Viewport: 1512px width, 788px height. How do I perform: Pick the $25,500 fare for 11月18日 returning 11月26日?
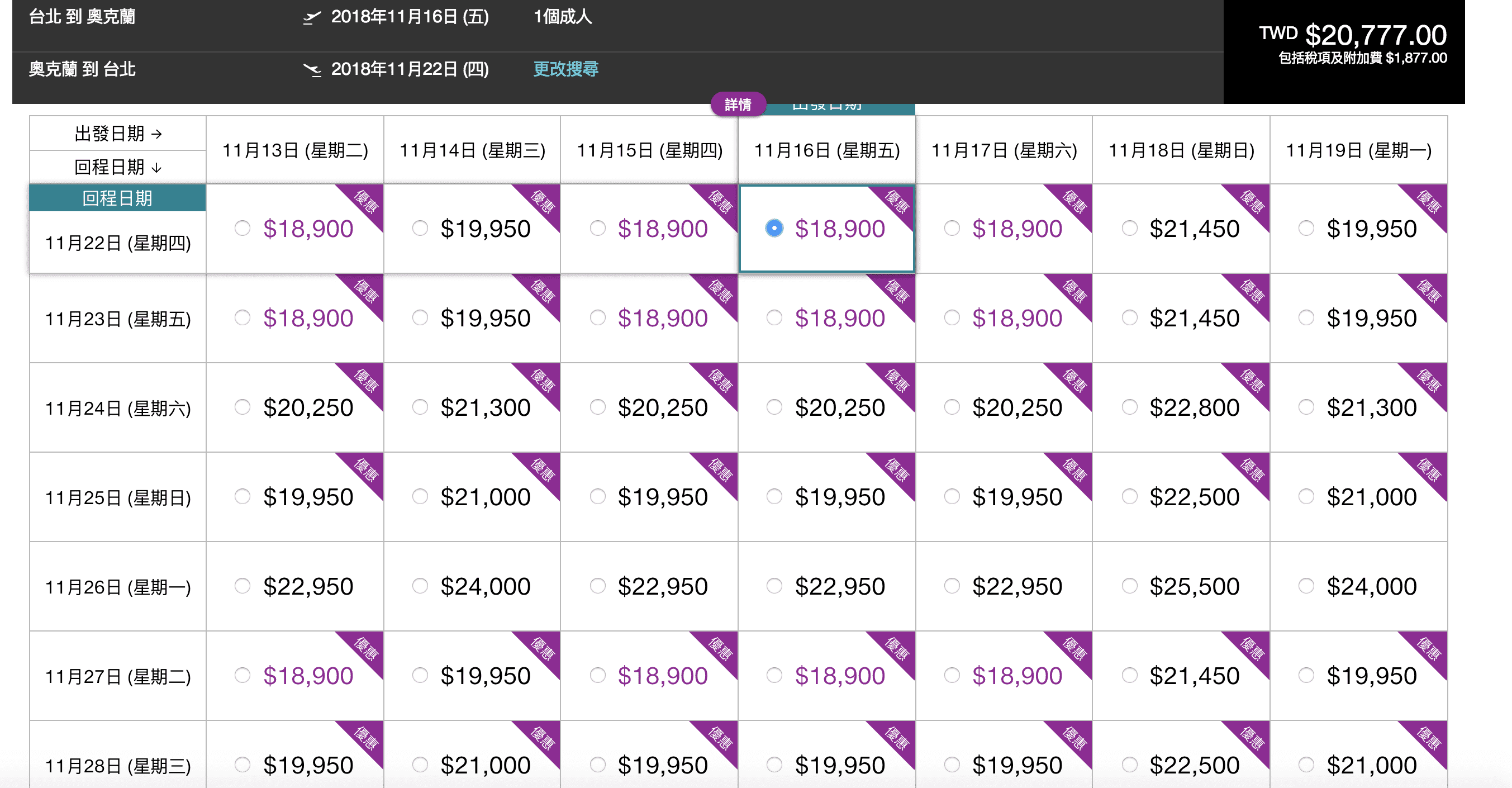[1129, 586]
